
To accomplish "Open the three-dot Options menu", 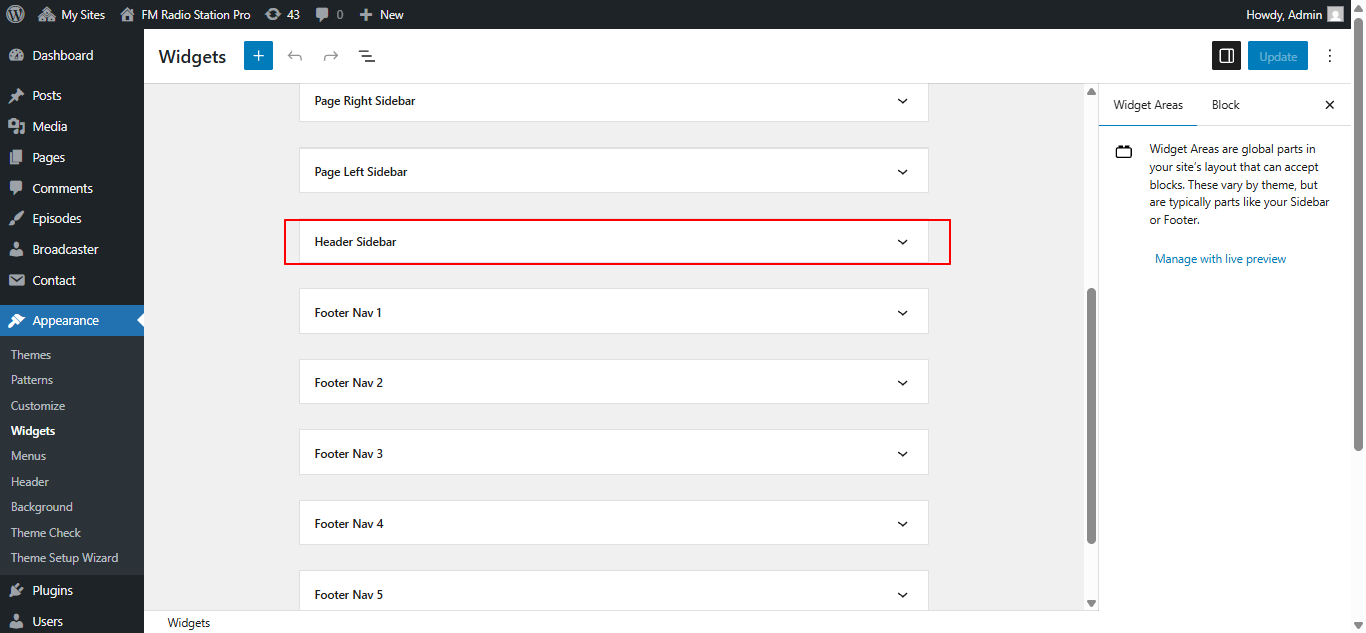I will click(x=1330, y=56).
